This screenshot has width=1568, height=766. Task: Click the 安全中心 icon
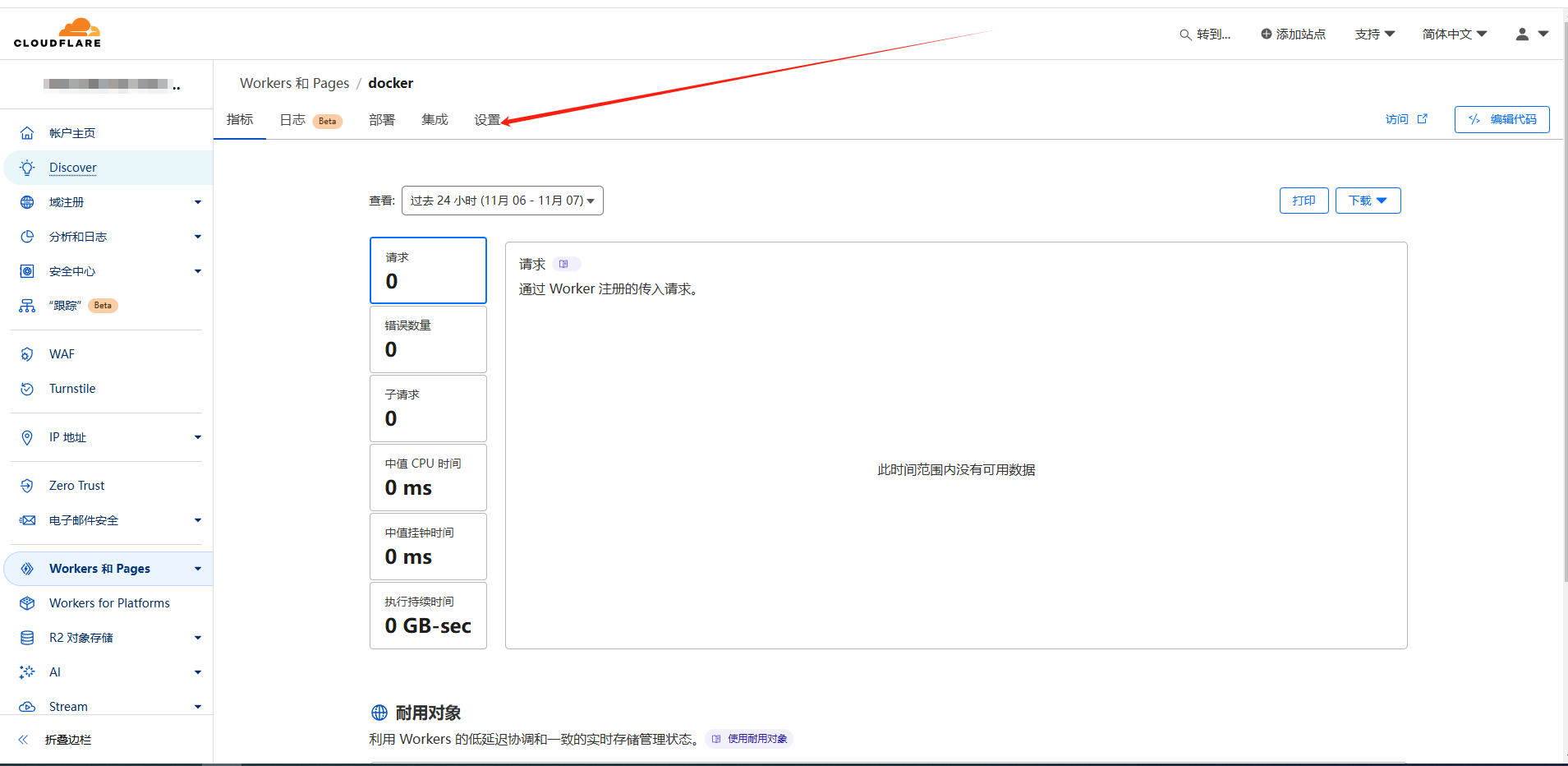click(x=27, y=271)
